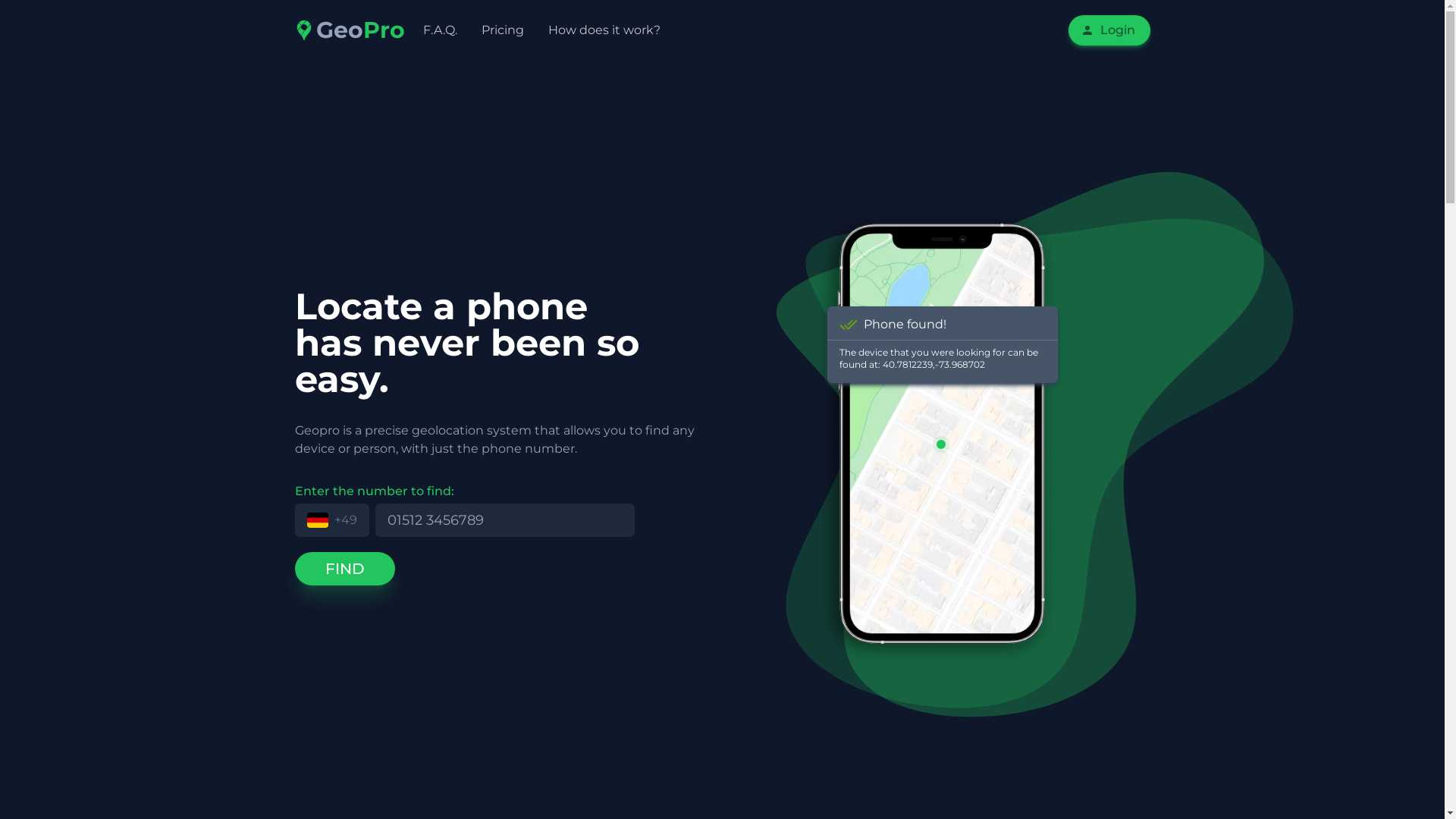Open the Pricing dropdown section
The width and height of the screenshot is (1456, 819).
point(502,30)
